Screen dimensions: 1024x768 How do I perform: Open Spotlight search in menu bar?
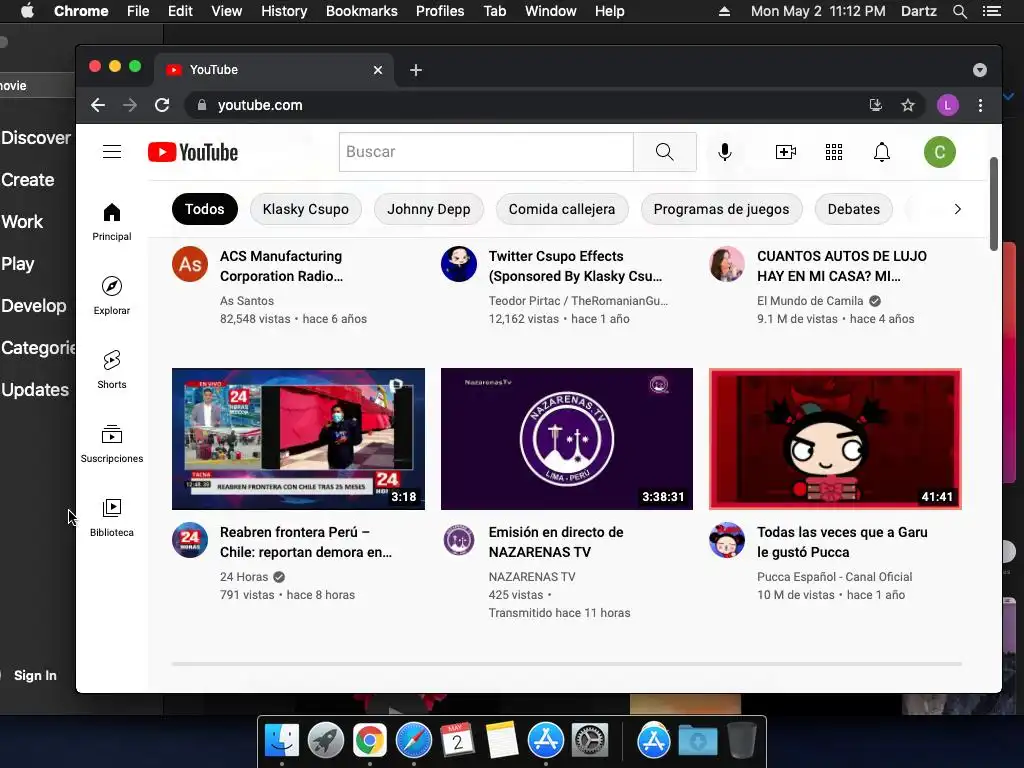pyautogui.click(x=959, y=11)
